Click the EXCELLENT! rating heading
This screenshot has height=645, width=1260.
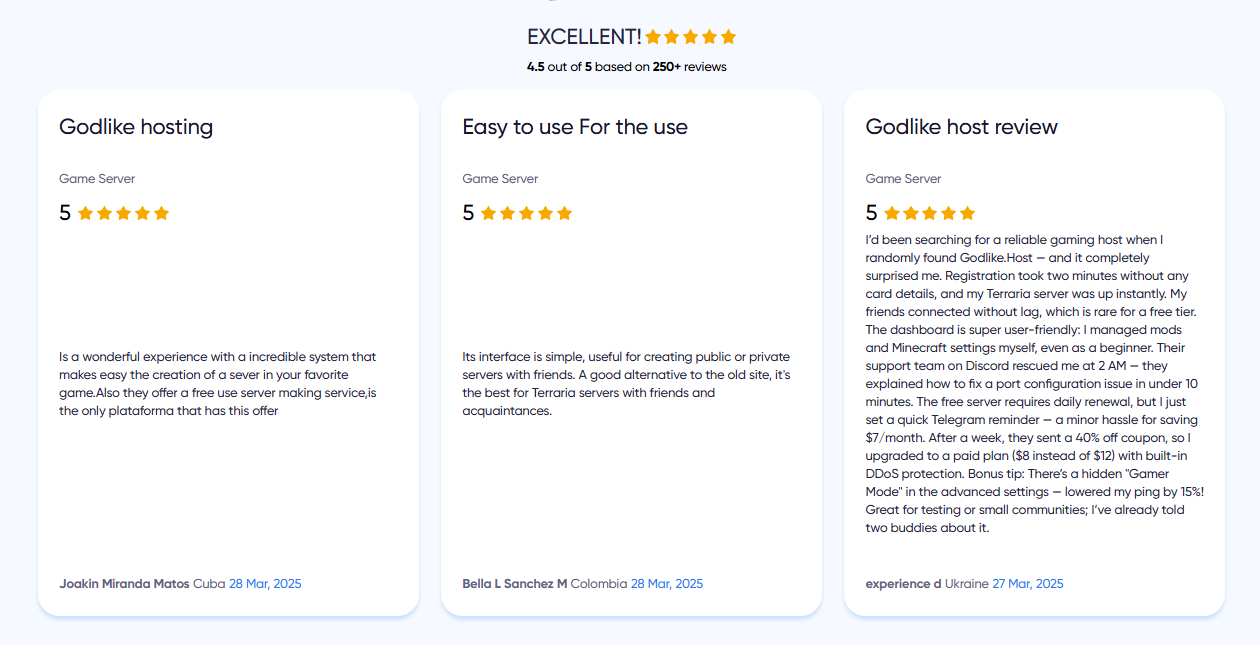point(584,37)
